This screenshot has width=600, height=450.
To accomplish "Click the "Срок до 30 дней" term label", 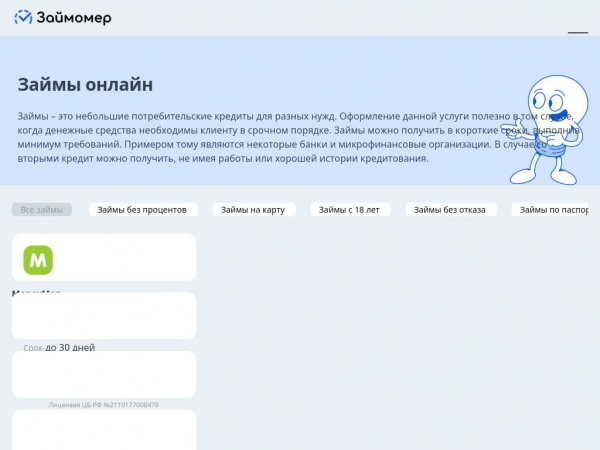I will [x=59, y=348].
